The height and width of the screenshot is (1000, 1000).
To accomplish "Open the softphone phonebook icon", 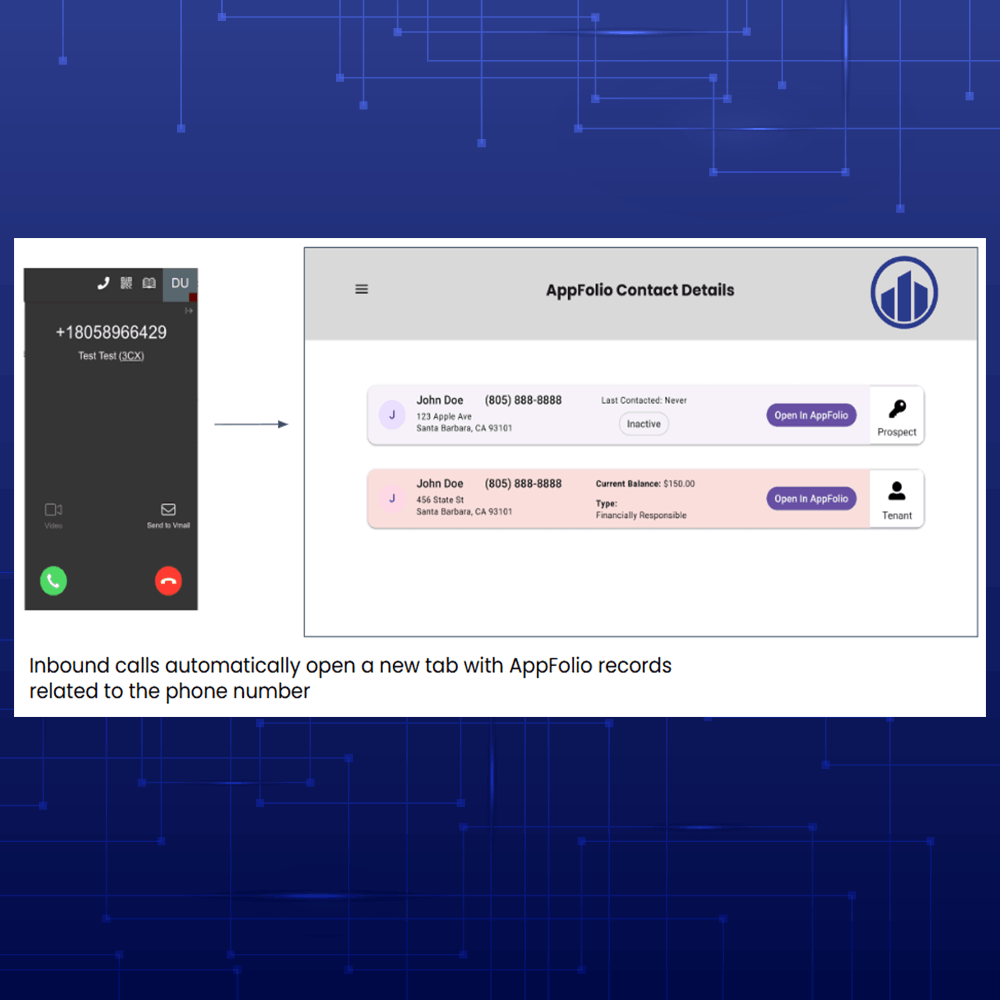I will [x=149, y=283].
